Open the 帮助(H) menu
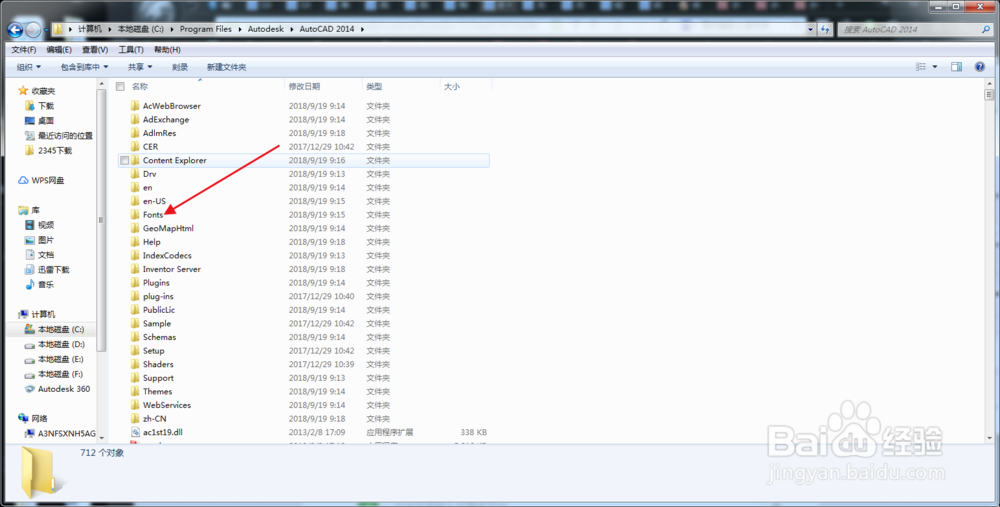The image size is (1000, 507). coord(167,50)
